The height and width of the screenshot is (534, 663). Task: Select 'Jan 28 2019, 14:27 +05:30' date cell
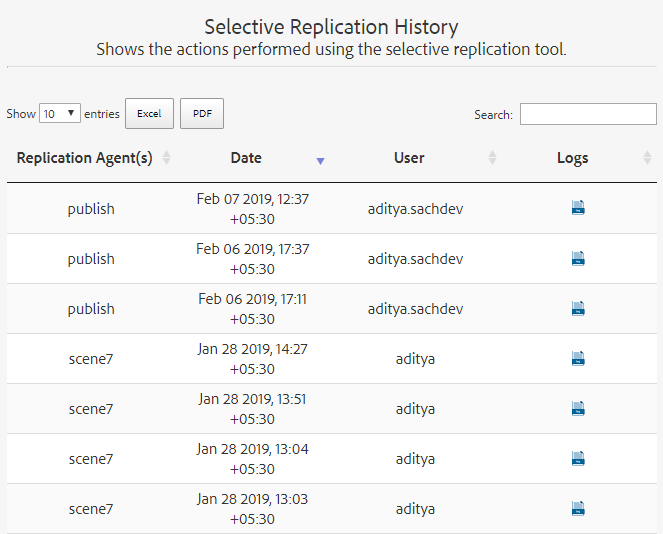pyautogui.click(x=252, y=359)
